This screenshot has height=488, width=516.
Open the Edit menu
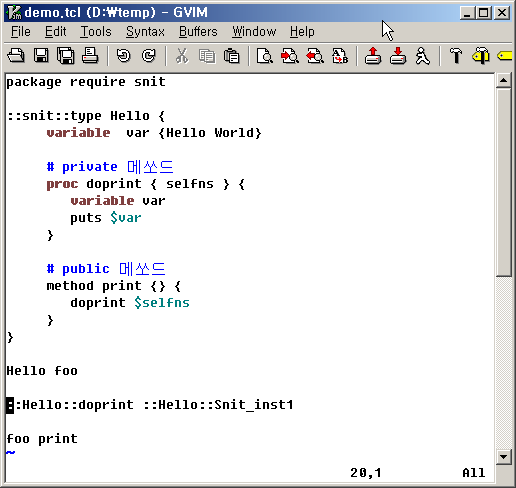(56, 32)
